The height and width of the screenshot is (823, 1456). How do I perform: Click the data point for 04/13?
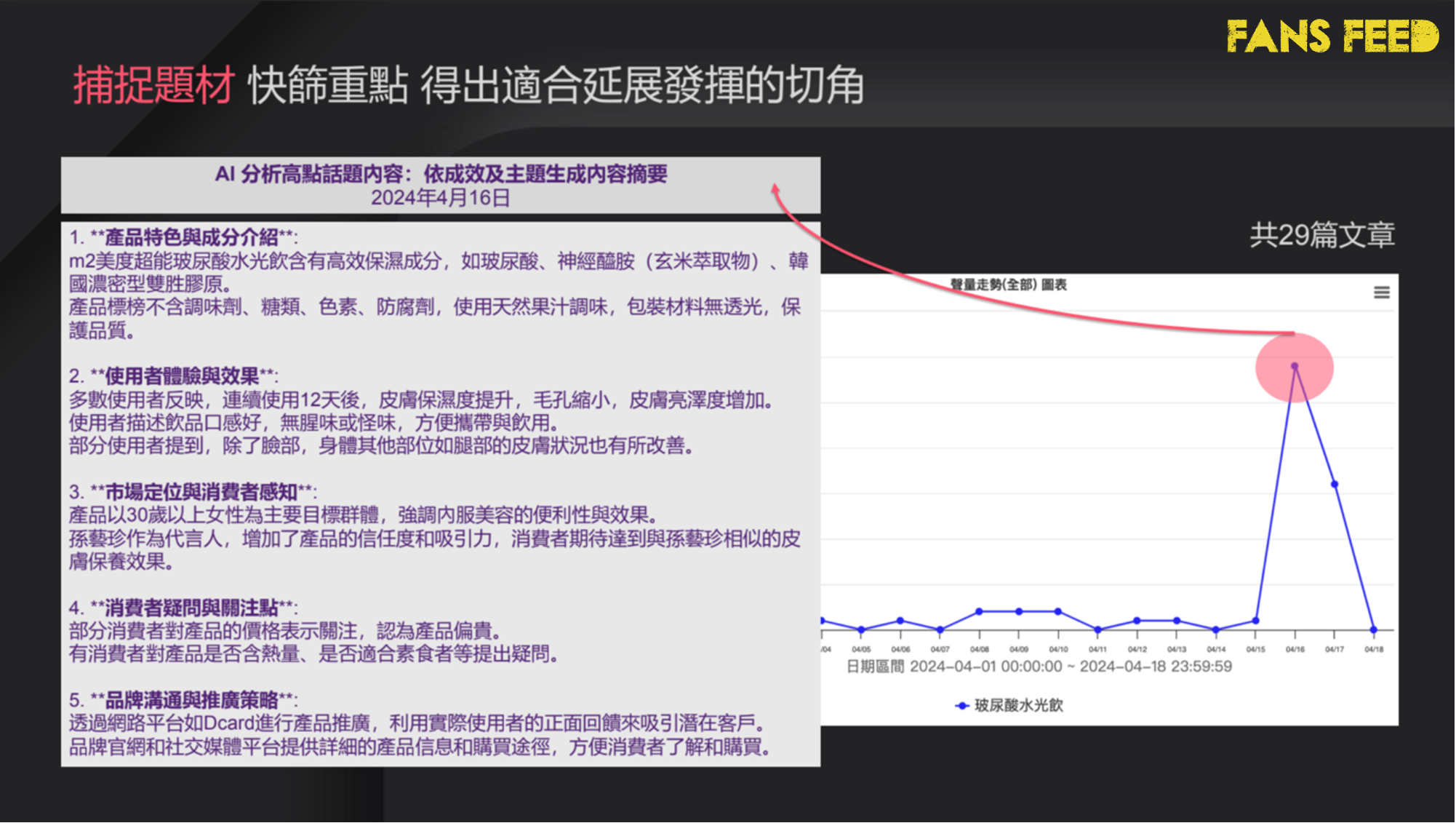(1177, 621)
